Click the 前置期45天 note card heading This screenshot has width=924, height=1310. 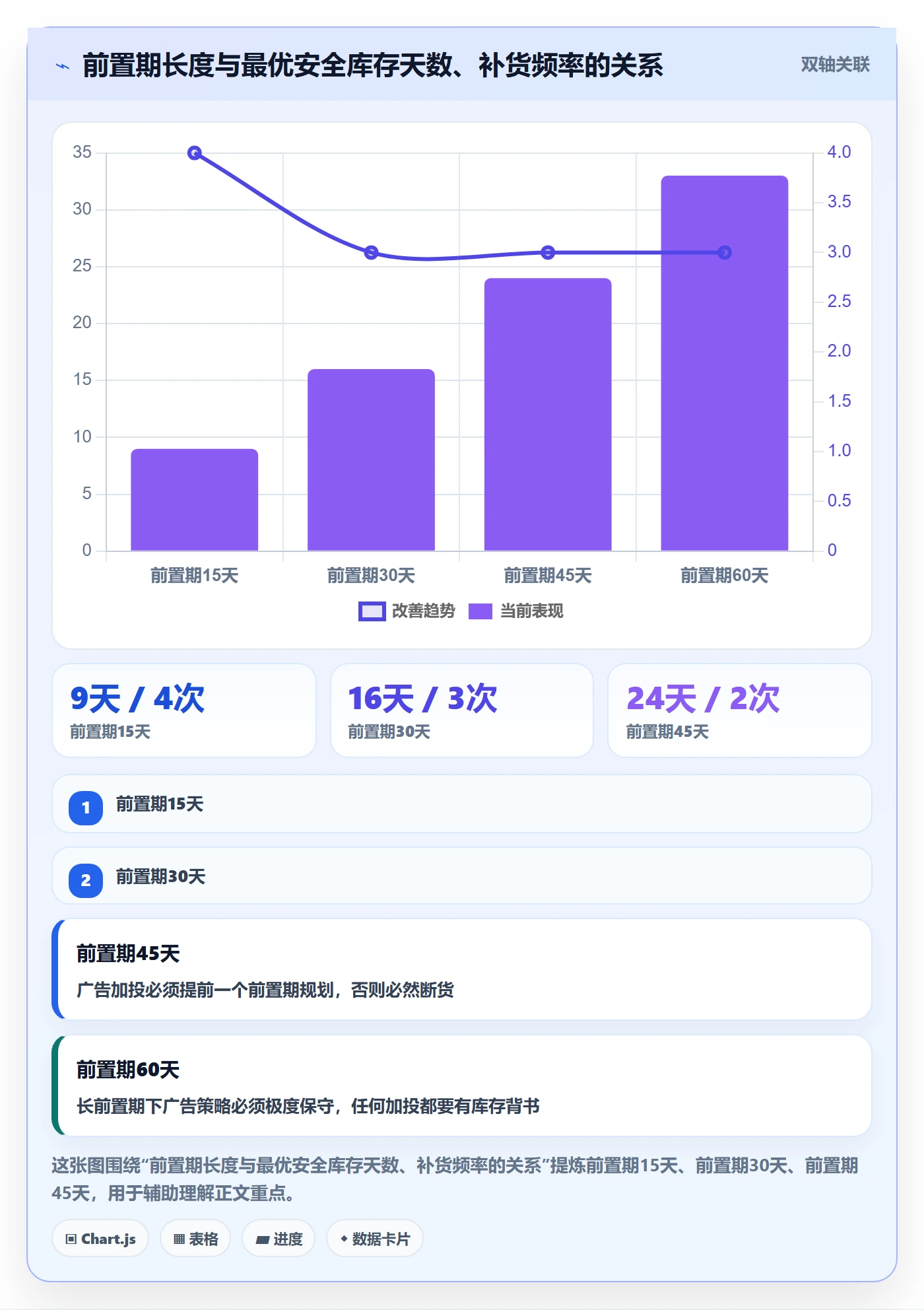[128, 953]
